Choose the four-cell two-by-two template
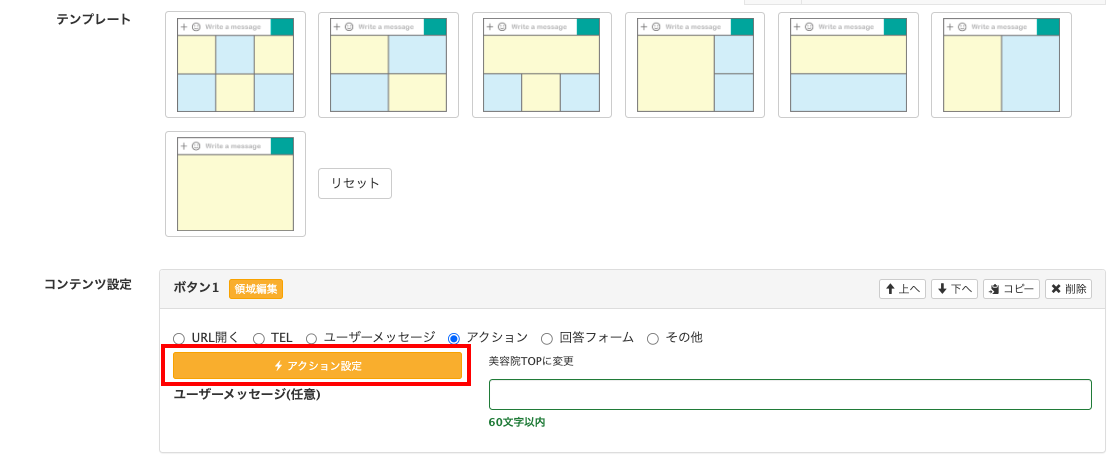This screenshot has width=1112, height=459. tap(388, 65)
